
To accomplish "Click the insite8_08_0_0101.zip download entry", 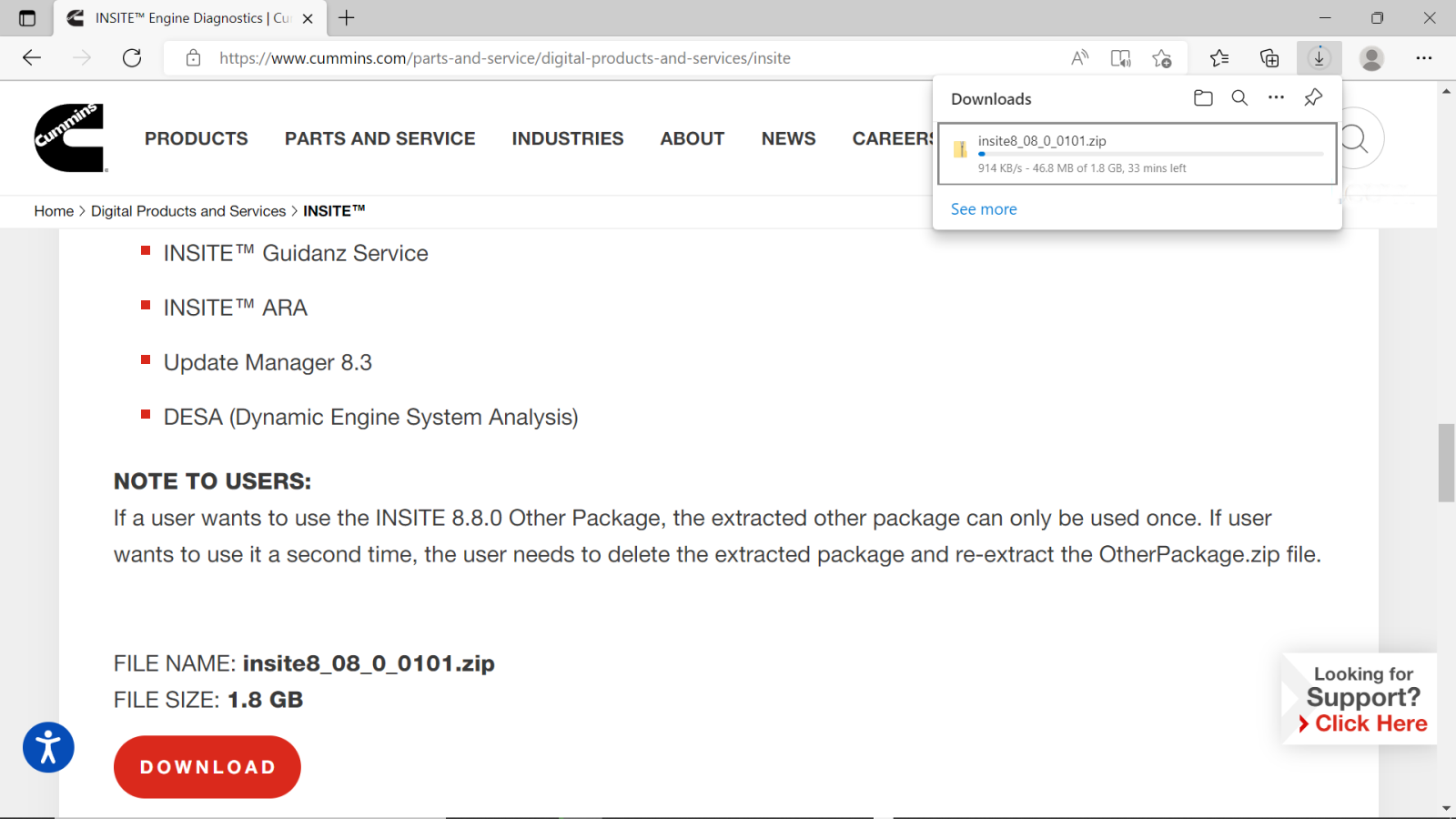I will click(x=1137, y=154).
